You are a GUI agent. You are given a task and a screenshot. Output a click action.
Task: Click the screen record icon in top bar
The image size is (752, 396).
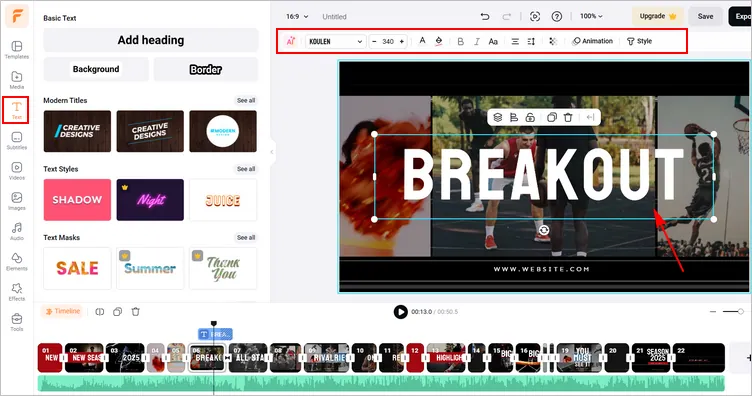(535, 16)
